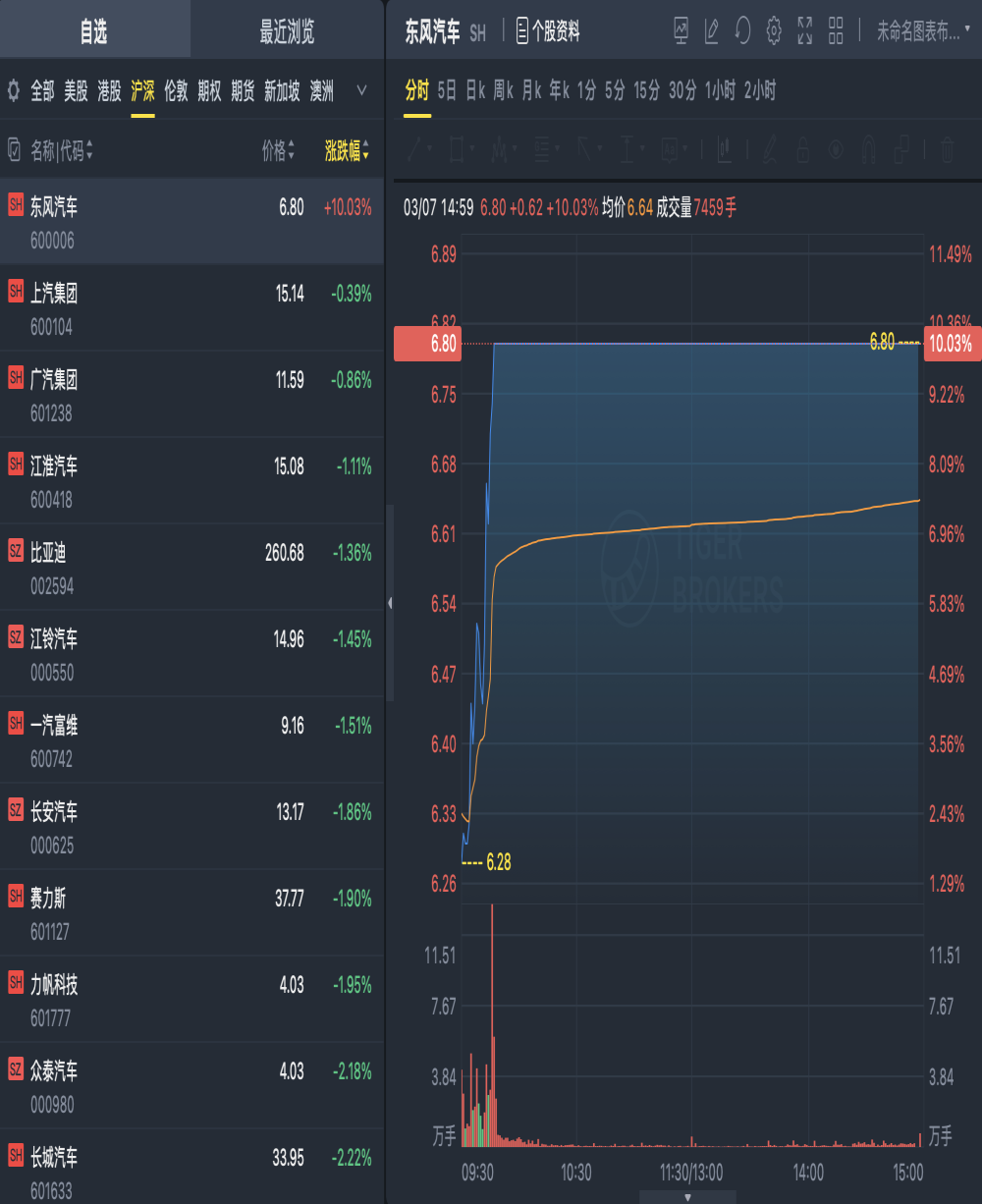Select 江淮汽车 row in watchlist

click(x=191, y=480)
